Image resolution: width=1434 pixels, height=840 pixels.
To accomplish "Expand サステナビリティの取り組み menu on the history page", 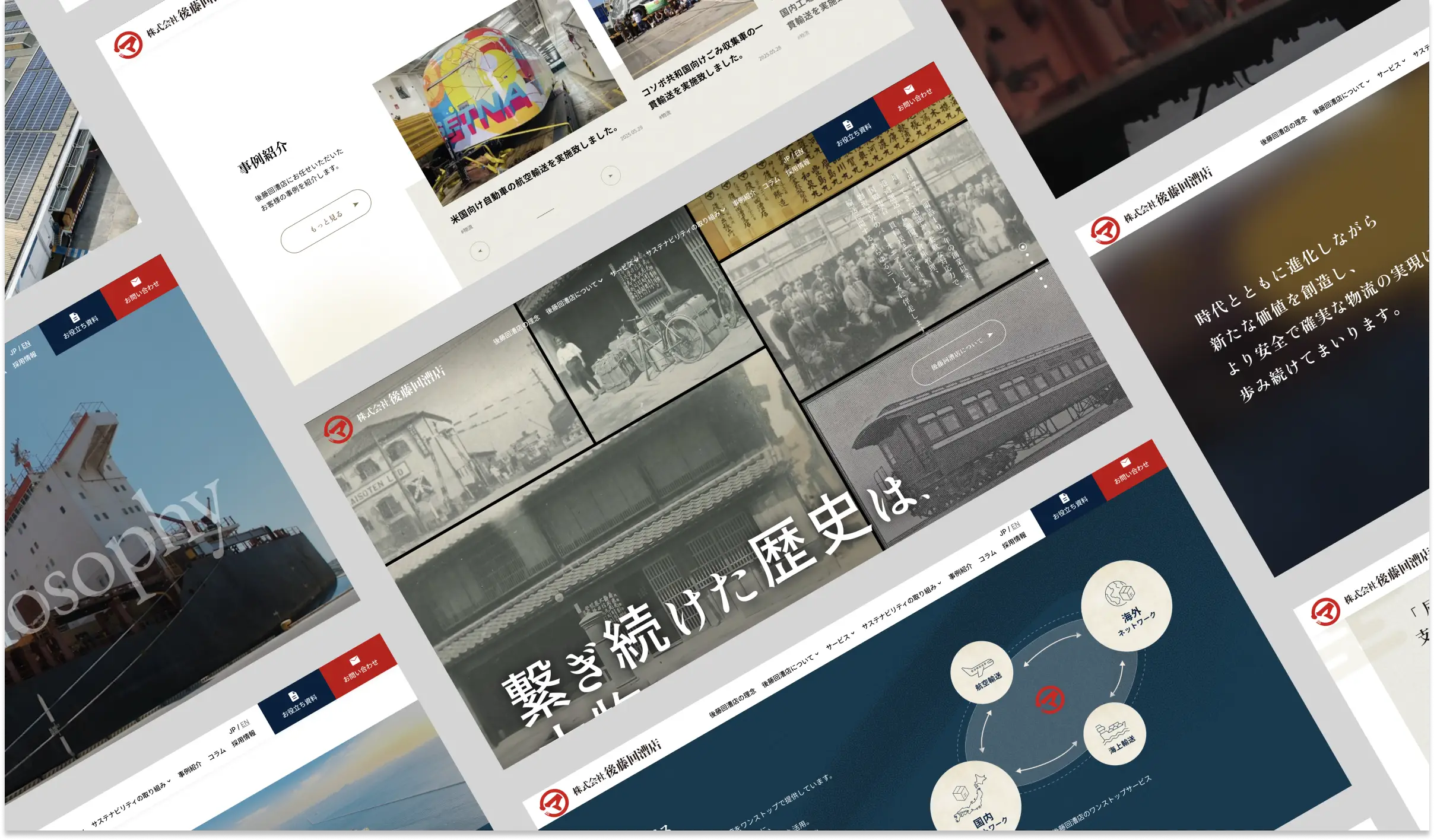I will [x=686, y=231].
